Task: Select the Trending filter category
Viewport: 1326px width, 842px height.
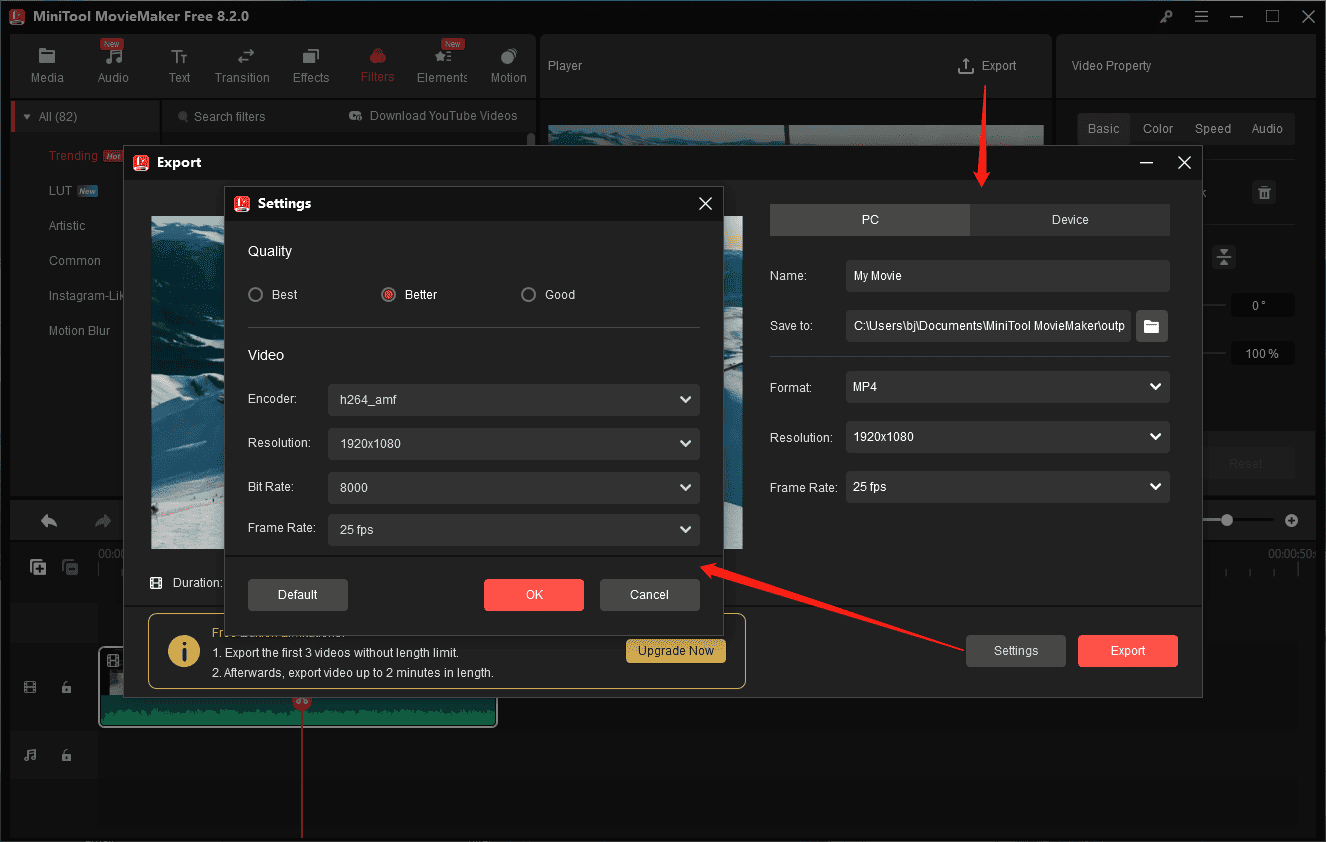Action: point(73,156)
